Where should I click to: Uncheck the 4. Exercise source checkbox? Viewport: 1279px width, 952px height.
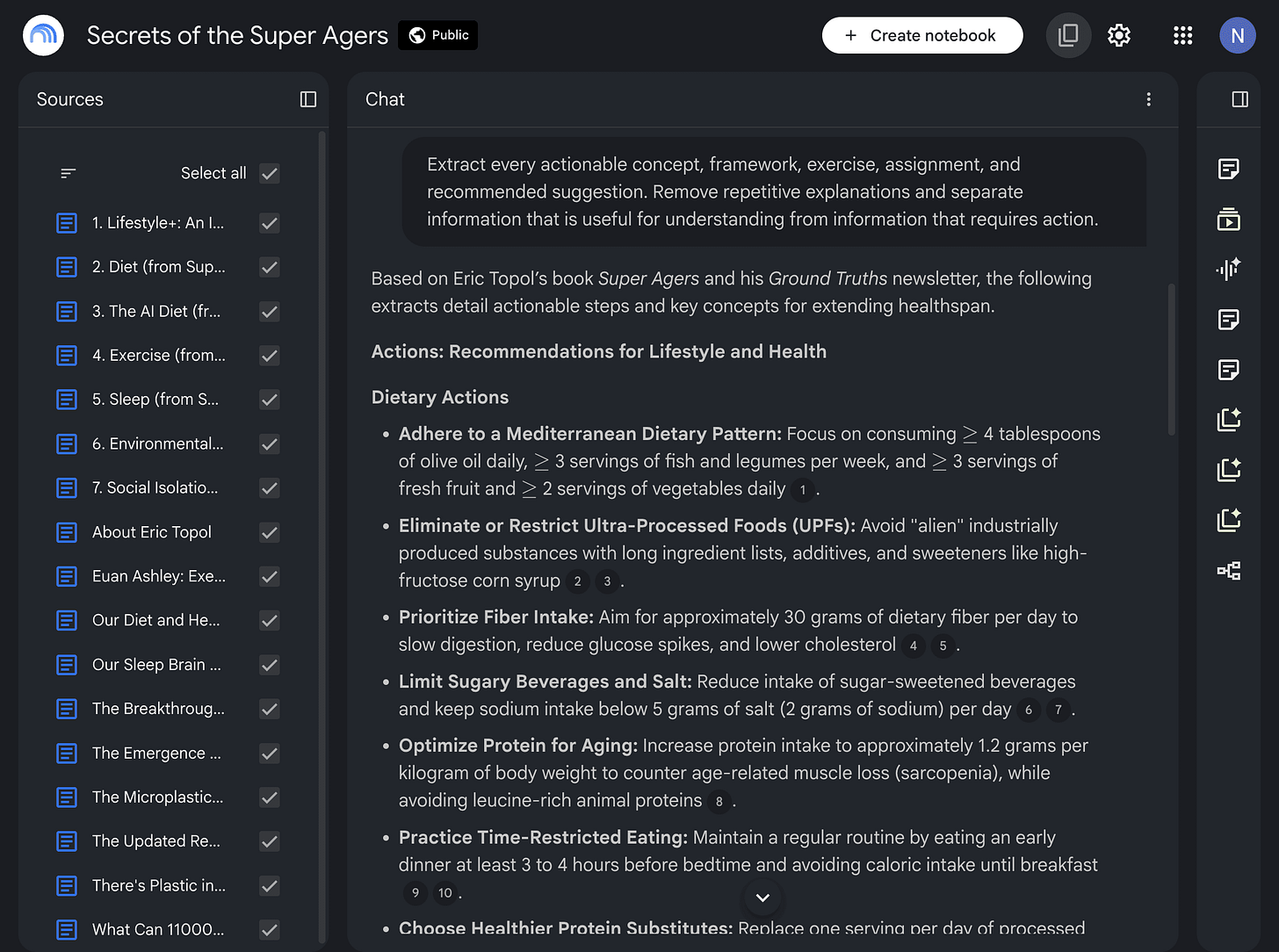[270, 356]
